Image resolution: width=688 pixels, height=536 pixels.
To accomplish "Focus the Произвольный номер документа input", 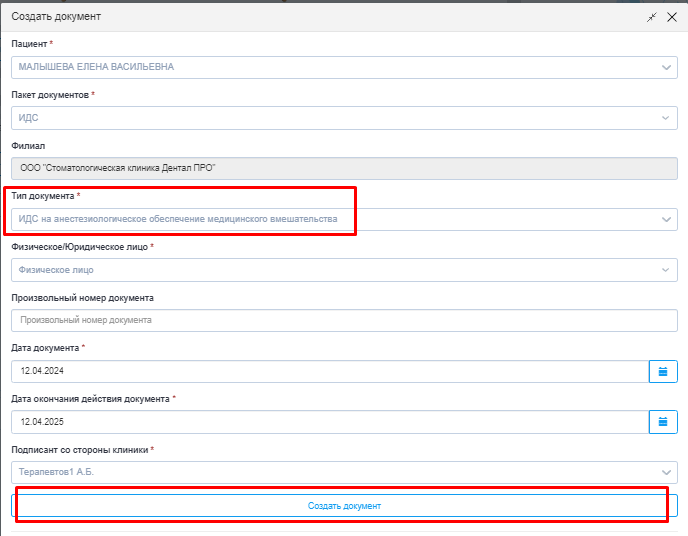I will click(x=344, y=320).
